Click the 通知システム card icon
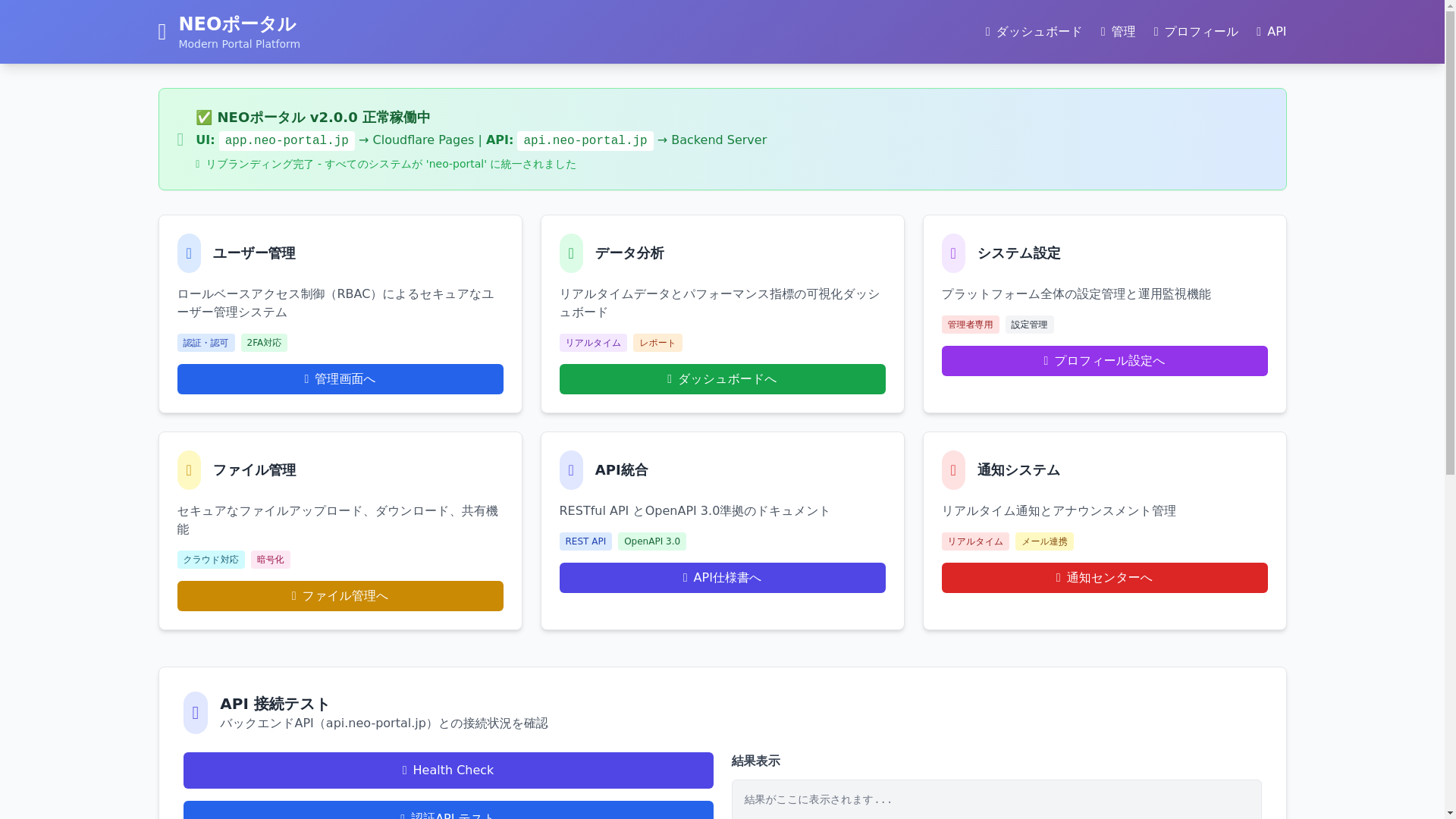Image resolution: width=1456 pixels, height=819 pixels. point(953,470)
